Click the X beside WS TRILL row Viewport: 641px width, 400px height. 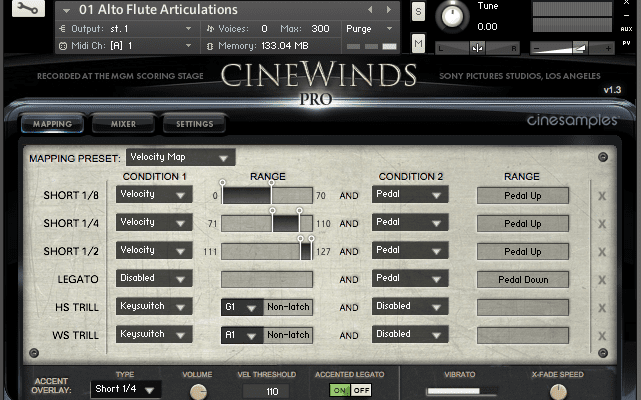tap(602, 335)
